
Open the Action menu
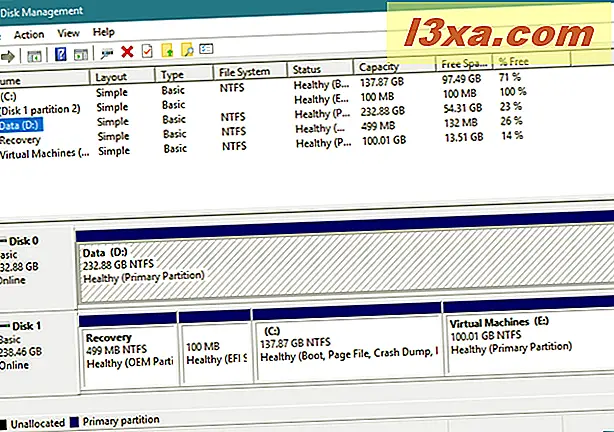[29, 35]
